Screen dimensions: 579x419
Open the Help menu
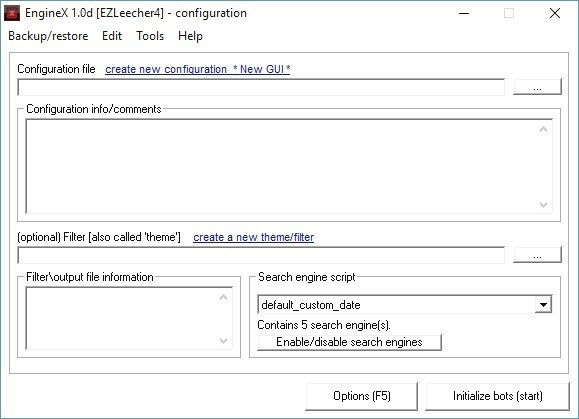tap(190, 36)
